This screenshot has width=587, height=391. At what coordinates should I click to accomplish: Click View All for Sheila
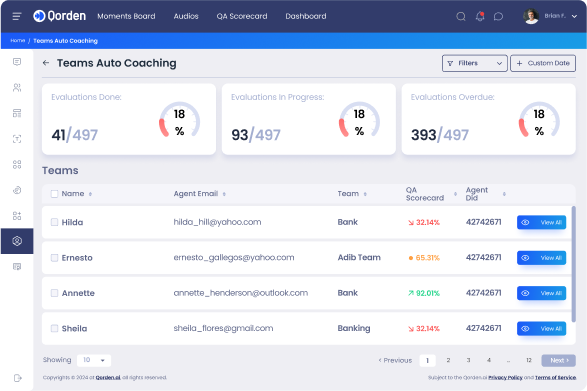[x=541, y=328]
